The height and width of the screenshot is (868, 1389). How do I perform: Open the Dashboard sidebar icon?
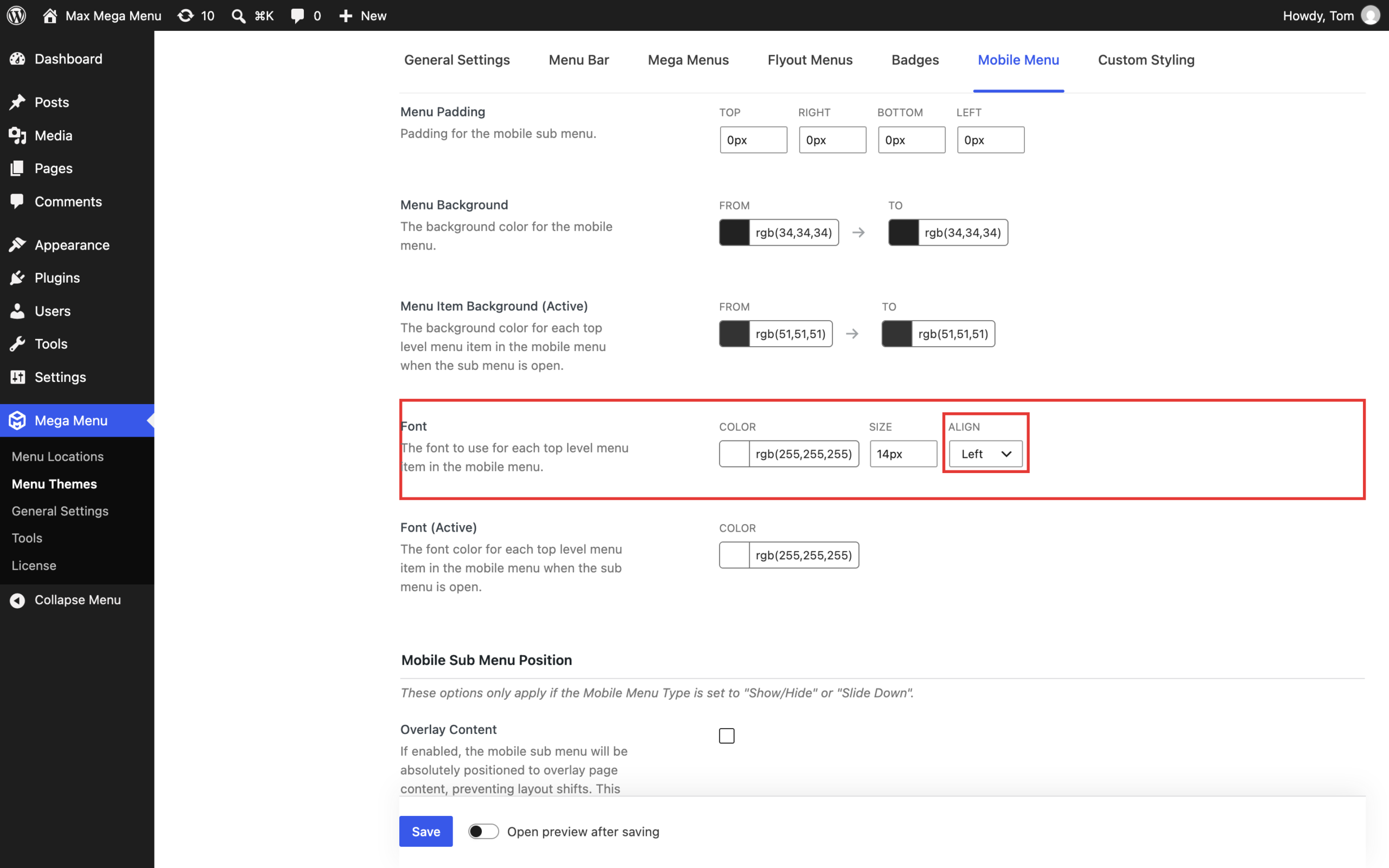[17, 59]
